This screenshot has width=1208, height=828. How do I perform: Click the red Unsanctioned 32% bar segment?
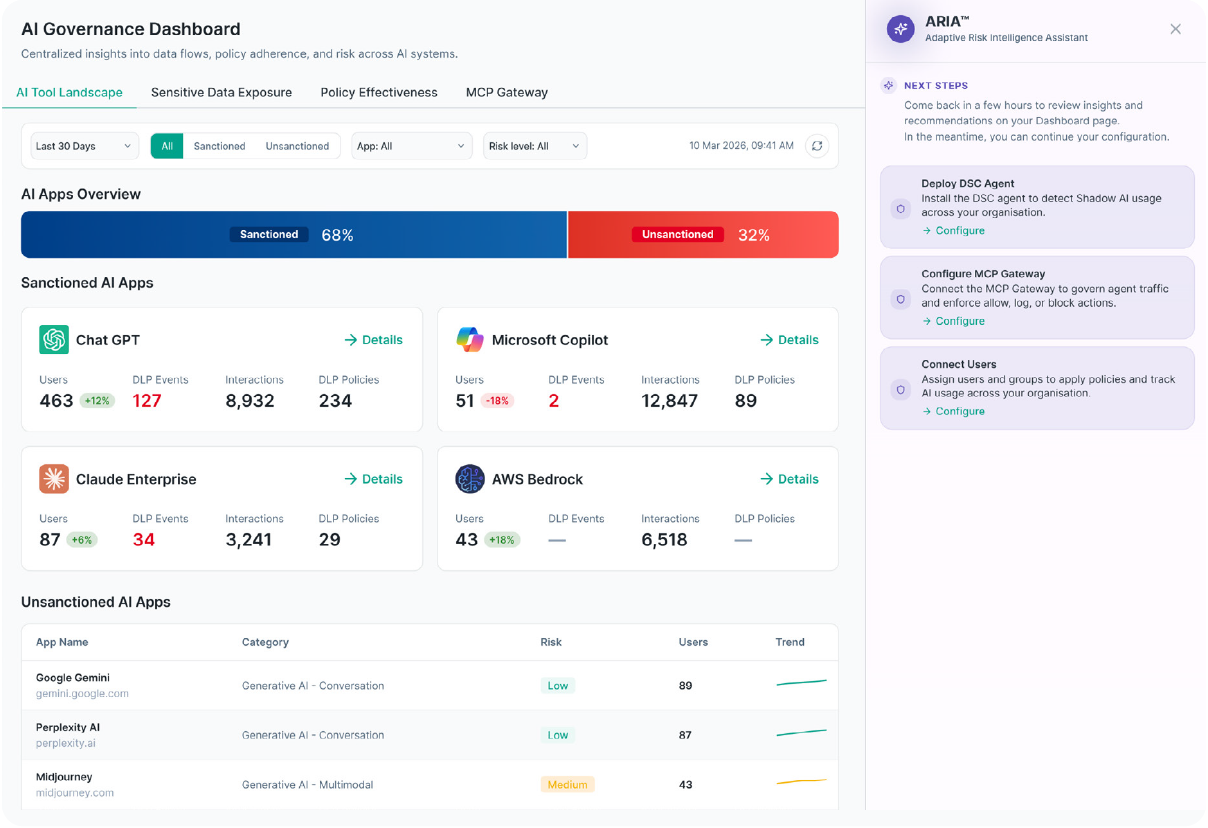point(703,235)
